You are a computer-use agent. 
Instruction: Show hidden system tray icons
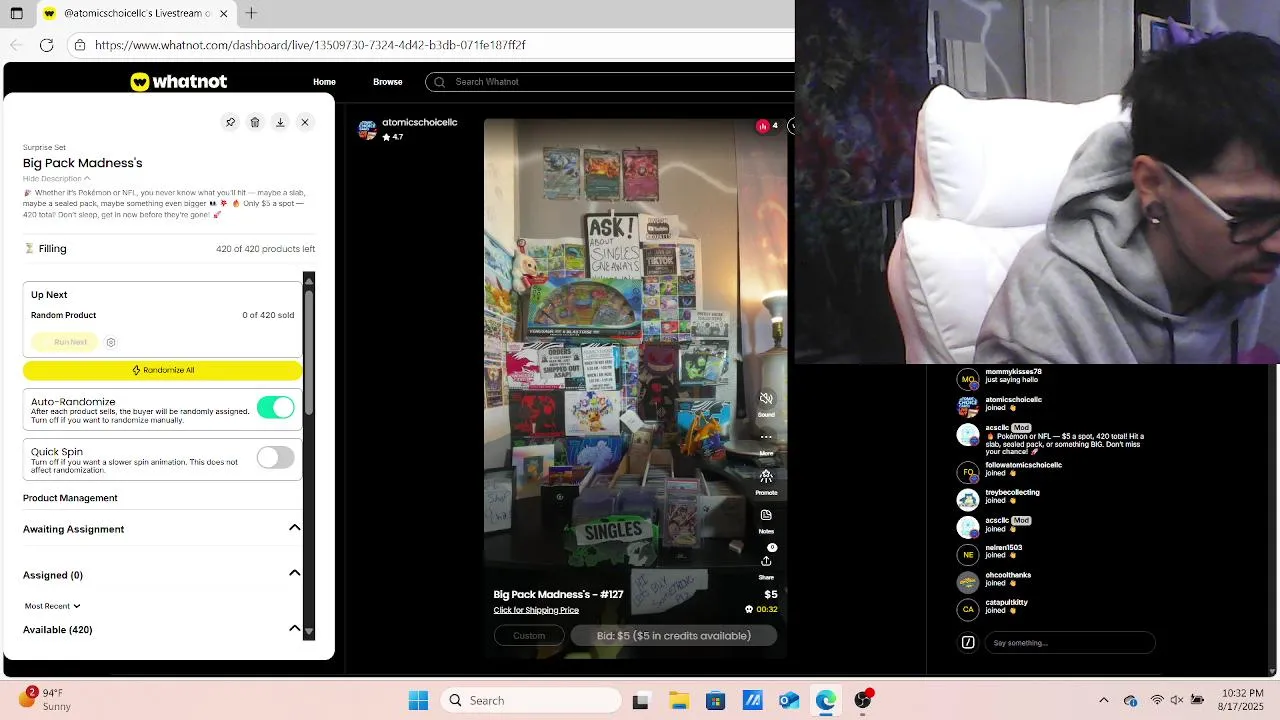[1103, 701]
